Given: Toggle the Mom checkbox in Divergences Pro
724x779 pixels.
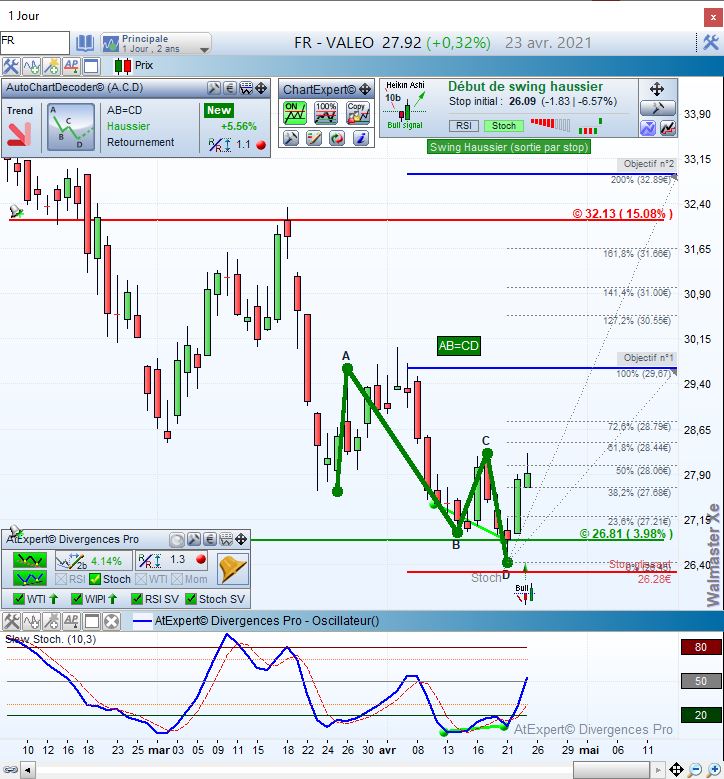Looking at the screenshot, I should coord(177,579).
